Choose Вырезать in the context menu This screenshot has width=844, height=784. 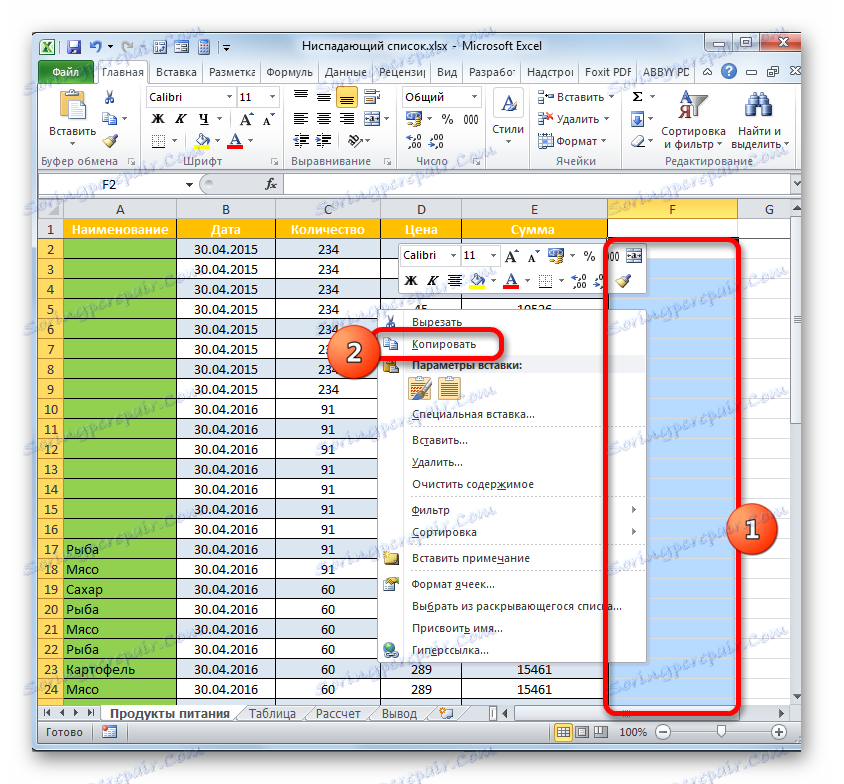437,322
